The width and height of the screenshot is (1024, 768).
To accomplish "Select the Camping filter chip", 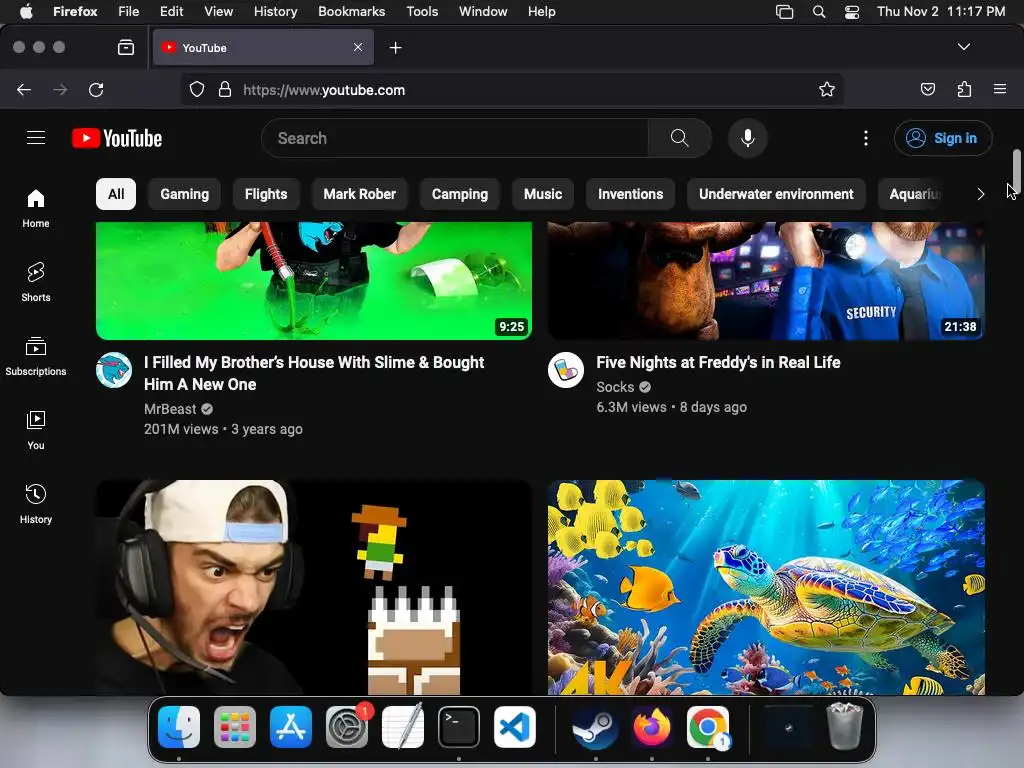I will [460, 194].
